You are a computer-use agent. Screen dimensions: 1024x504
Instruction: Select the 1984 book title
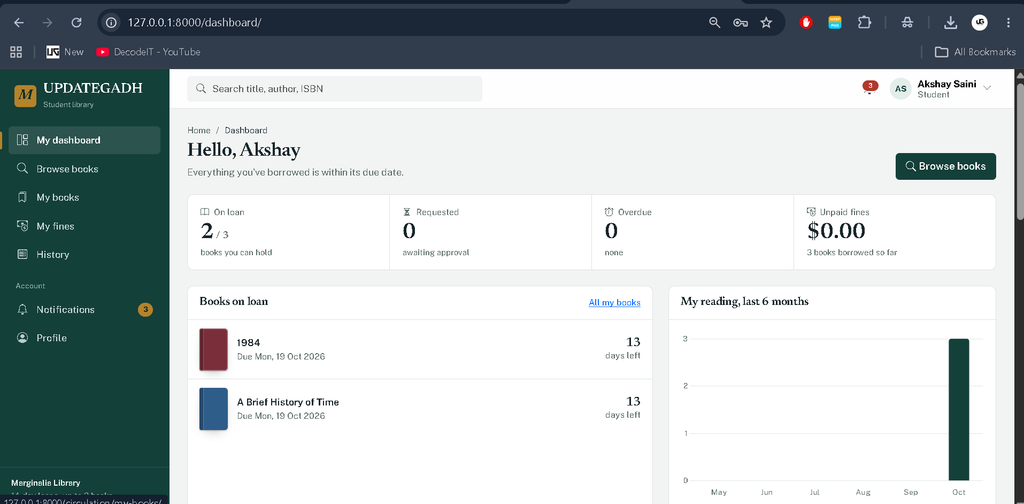249,342
